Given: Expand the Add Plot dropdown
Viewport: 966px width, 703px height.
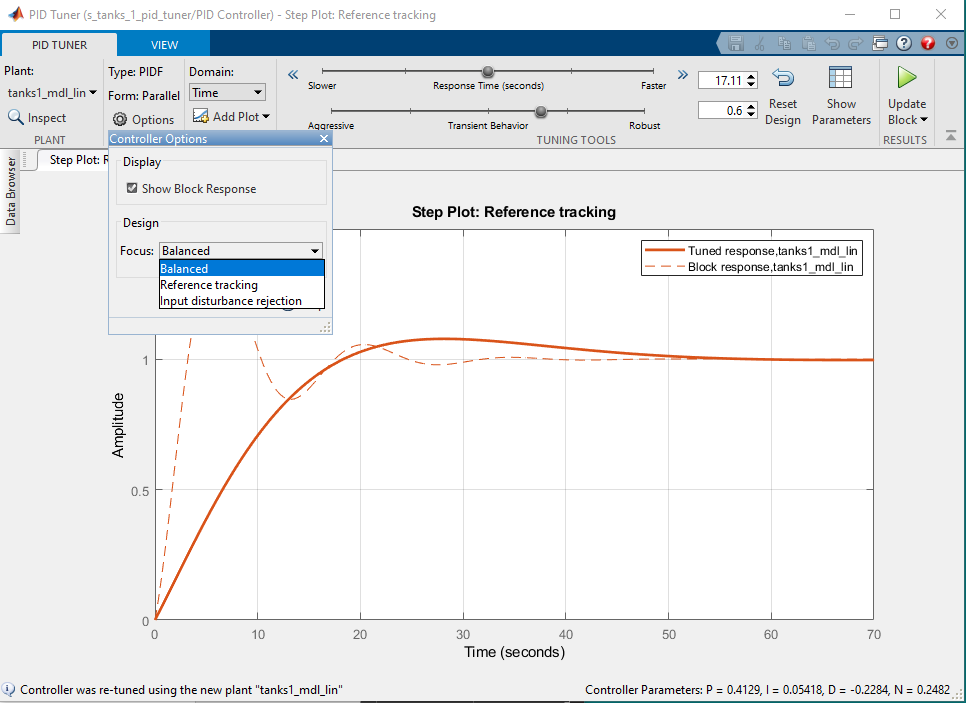Looking at the screenshot, I should click(x=231, y=117).
